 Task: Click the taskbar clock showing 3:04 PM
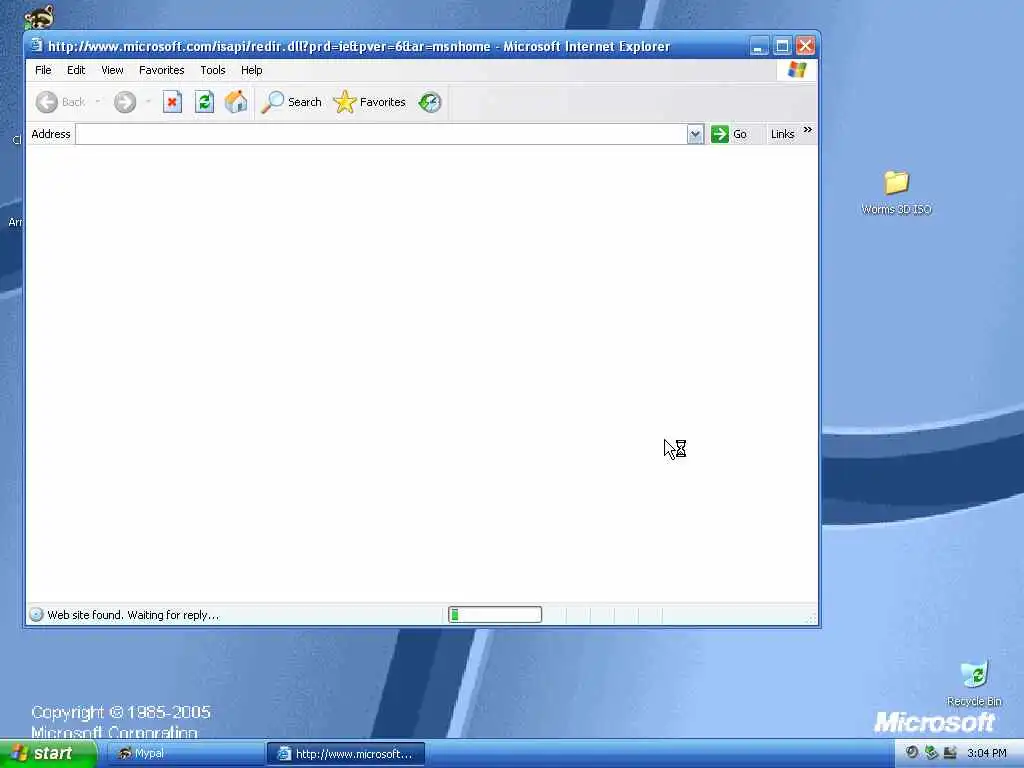click(x=987, y=754)
